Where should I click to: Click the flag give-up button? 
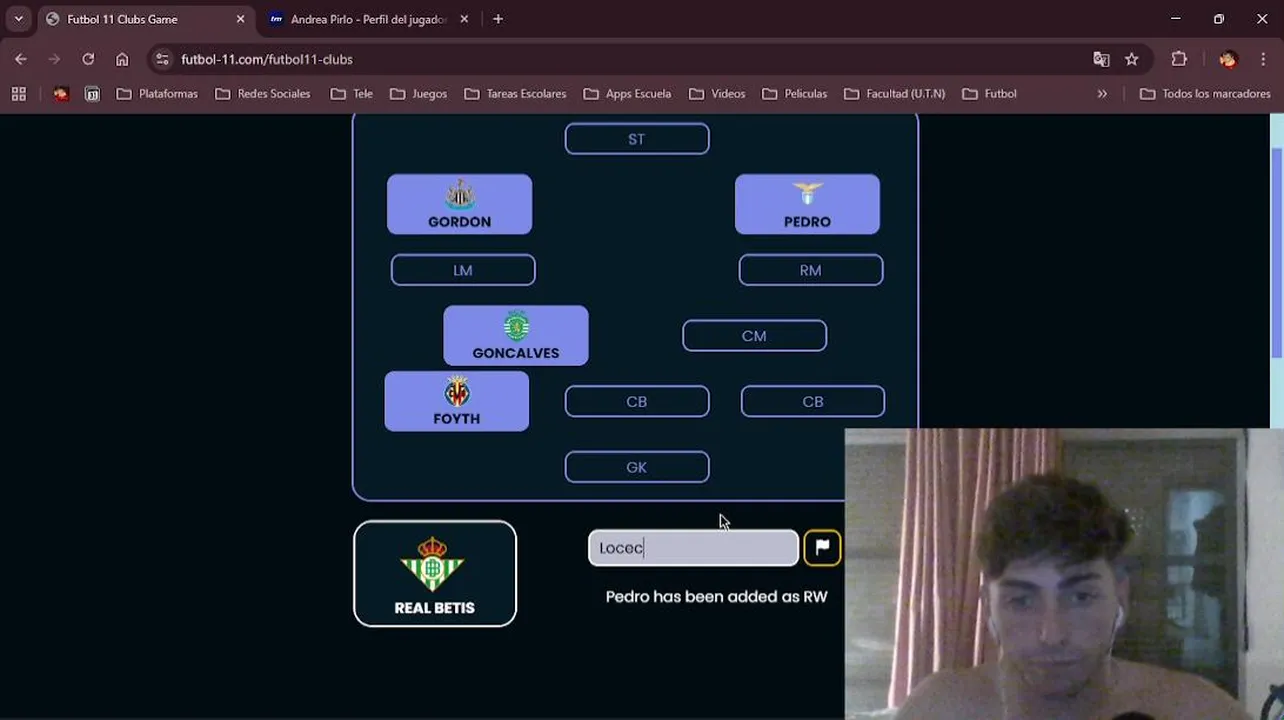pyautogui.click(x=822, y=548)
